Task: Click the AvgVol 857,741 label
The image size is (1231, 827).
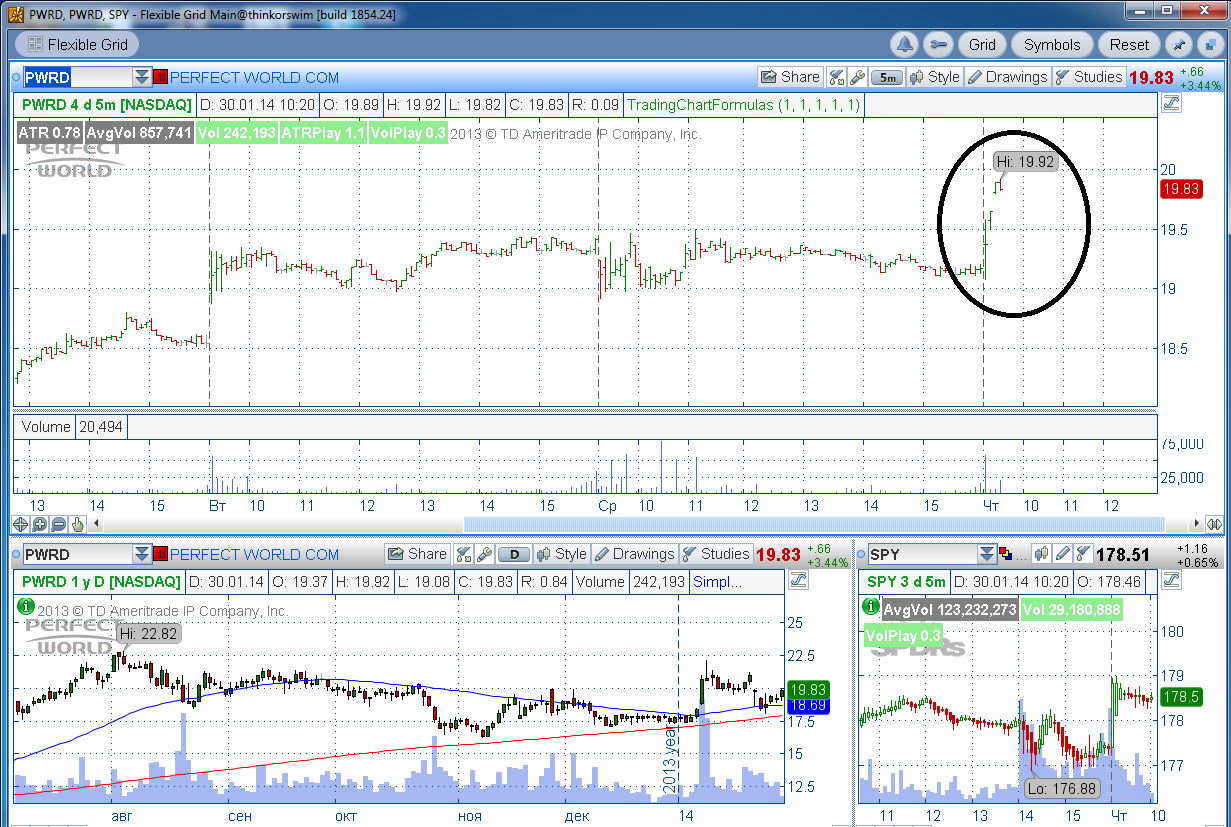Action: coord(138,133)
